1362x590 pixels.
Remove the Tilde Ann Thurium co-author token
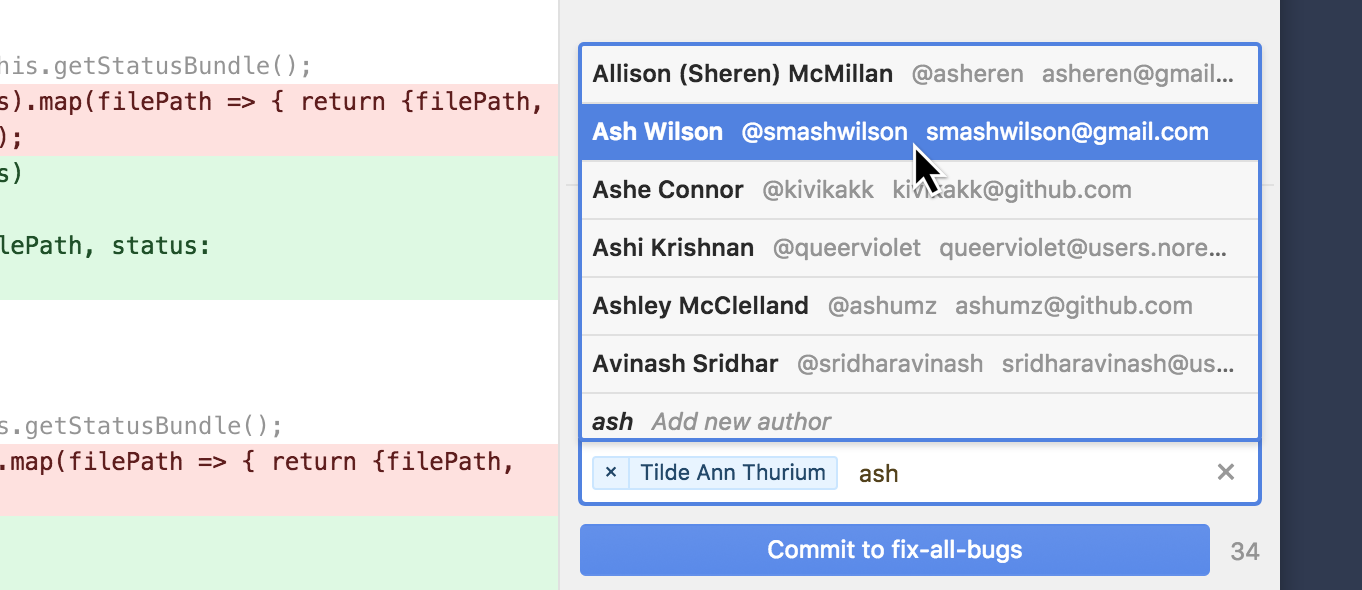click(x=611, y=473)
